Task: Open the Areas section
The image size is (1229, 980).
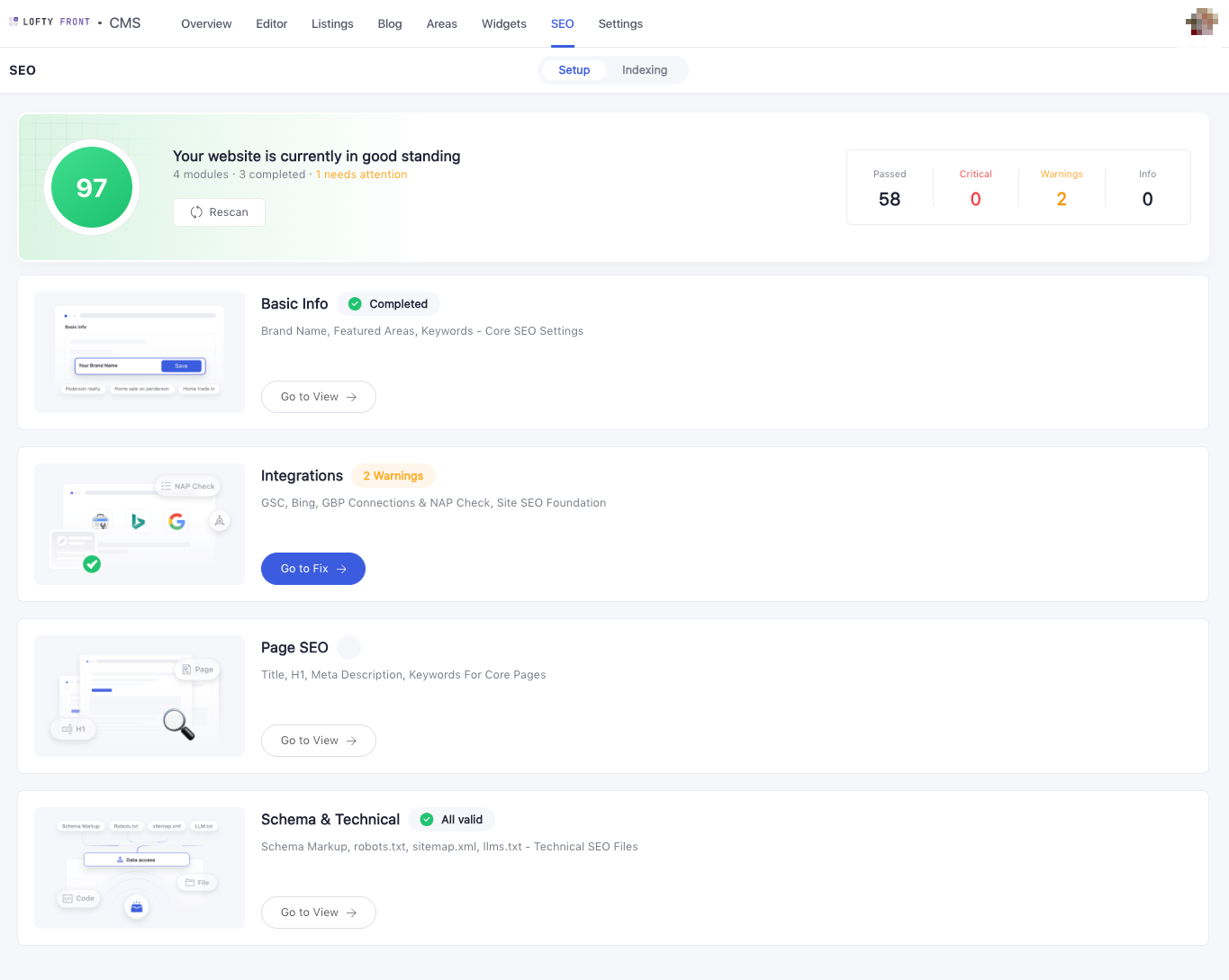Action: (442, 23)
